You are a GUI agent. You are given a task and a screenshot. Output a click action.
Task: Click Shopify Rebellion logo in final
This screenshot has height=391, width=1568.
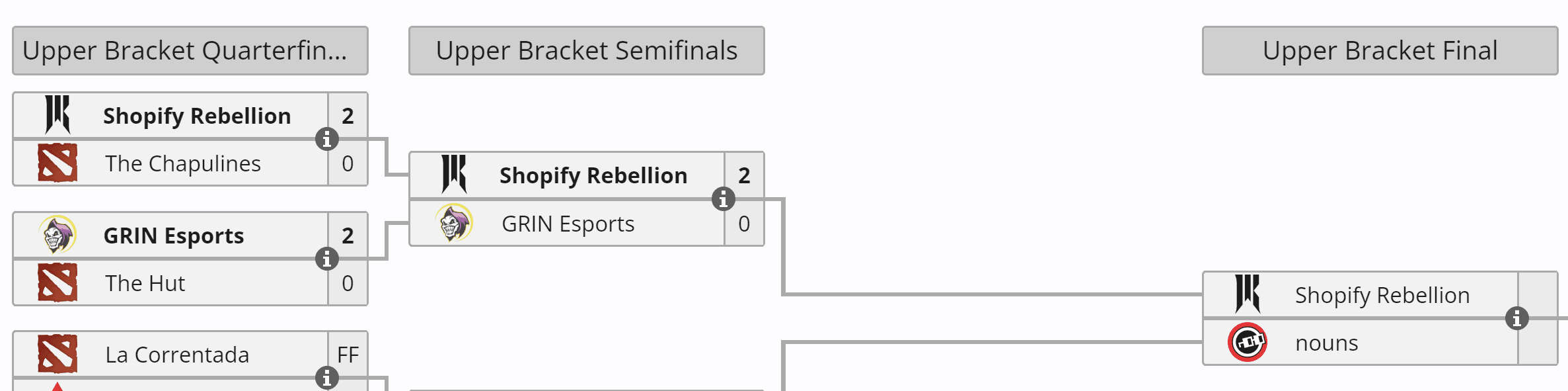pyautogui.click(x=1248, y=294)
